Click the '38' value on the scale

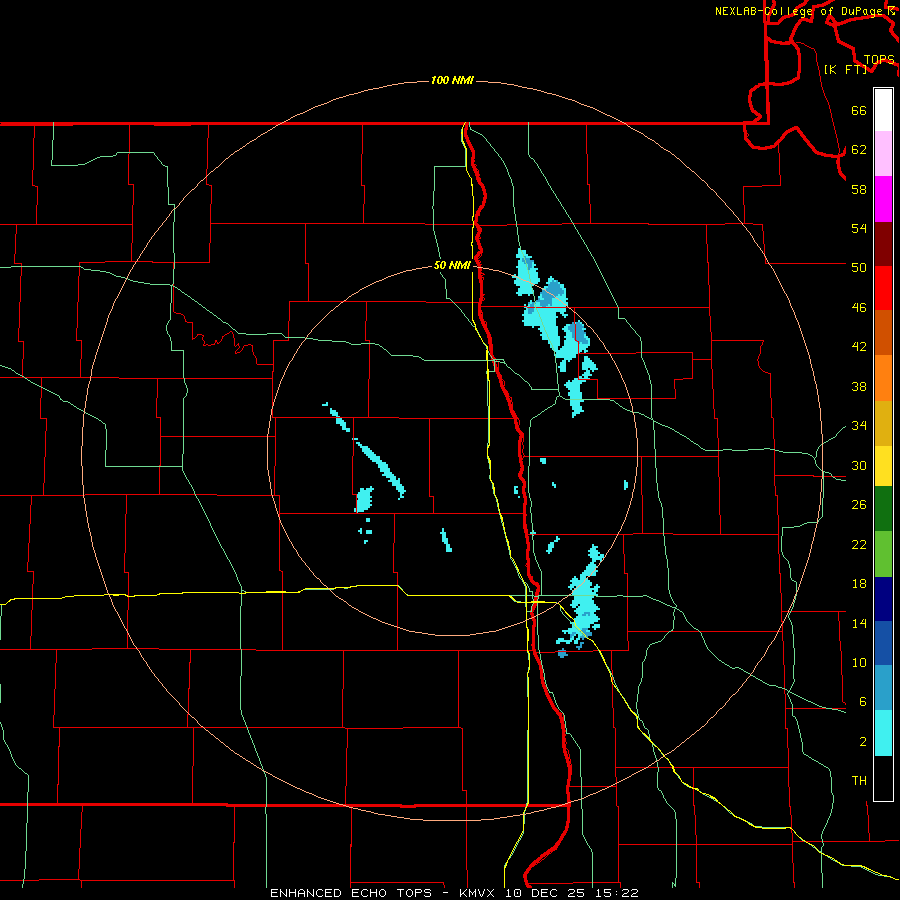click(x=859, y=386)
